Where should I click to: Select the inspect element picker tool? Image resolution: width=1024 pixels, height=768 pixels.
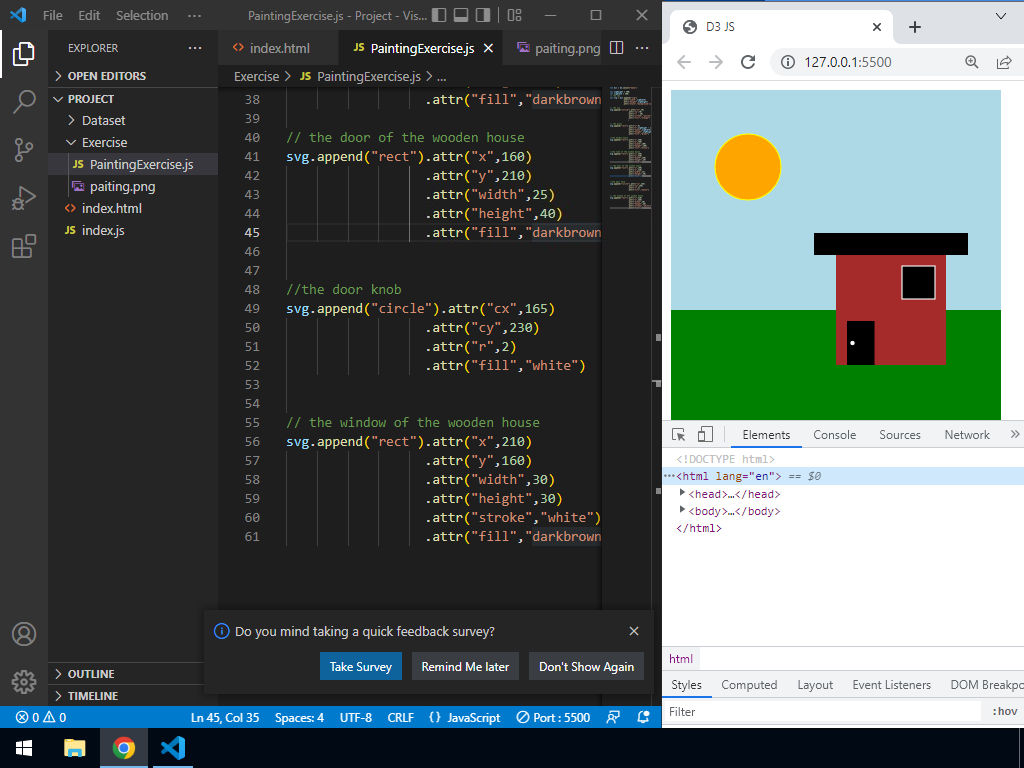point(679,435)
